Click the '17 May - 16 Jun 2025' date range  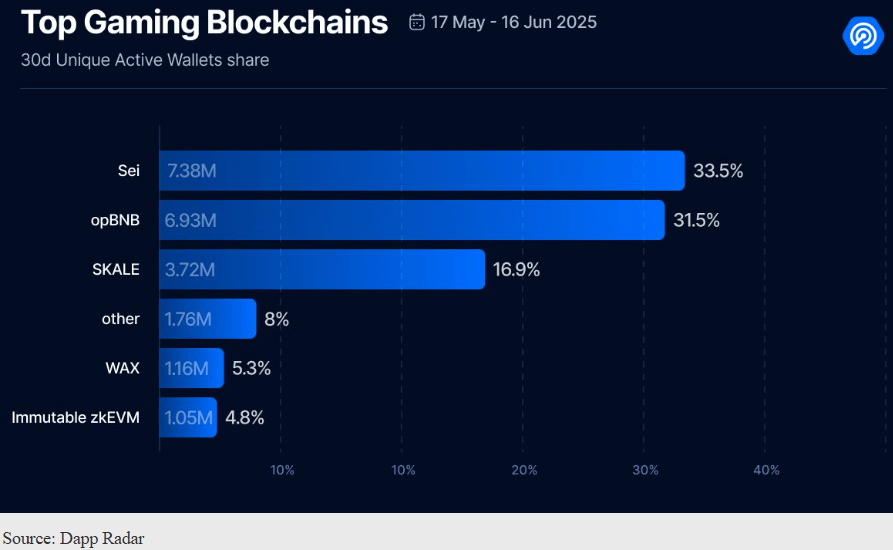pos(514,22)
